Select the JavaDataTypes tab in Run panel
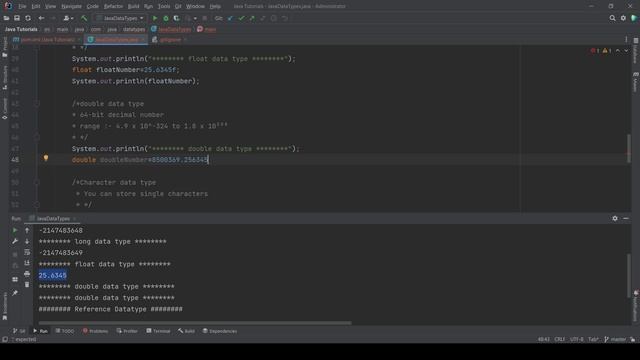This screenshot has width=640, height=360. 53,218
